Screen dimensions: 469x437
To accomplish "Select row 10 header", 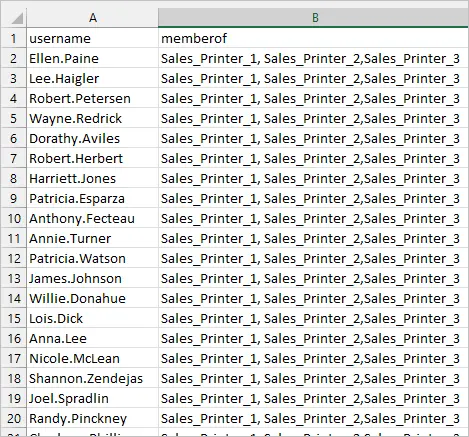I will pos(14,218).
